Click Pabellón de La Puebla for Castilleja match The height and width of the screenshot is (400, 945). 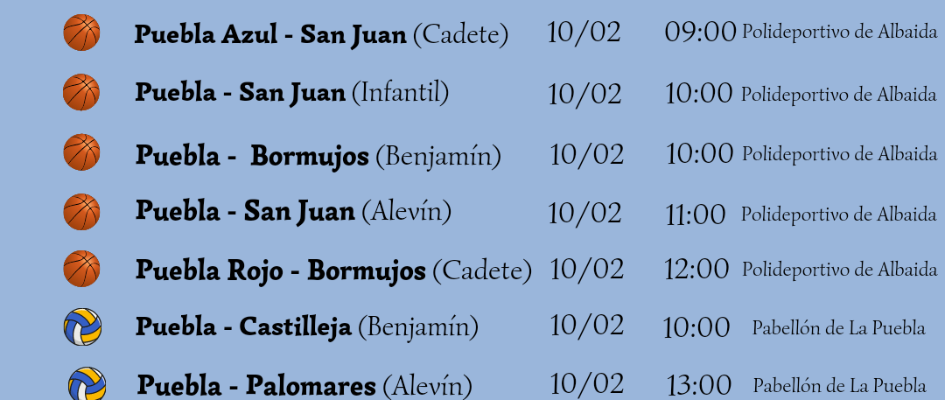[x=838, y=328]
